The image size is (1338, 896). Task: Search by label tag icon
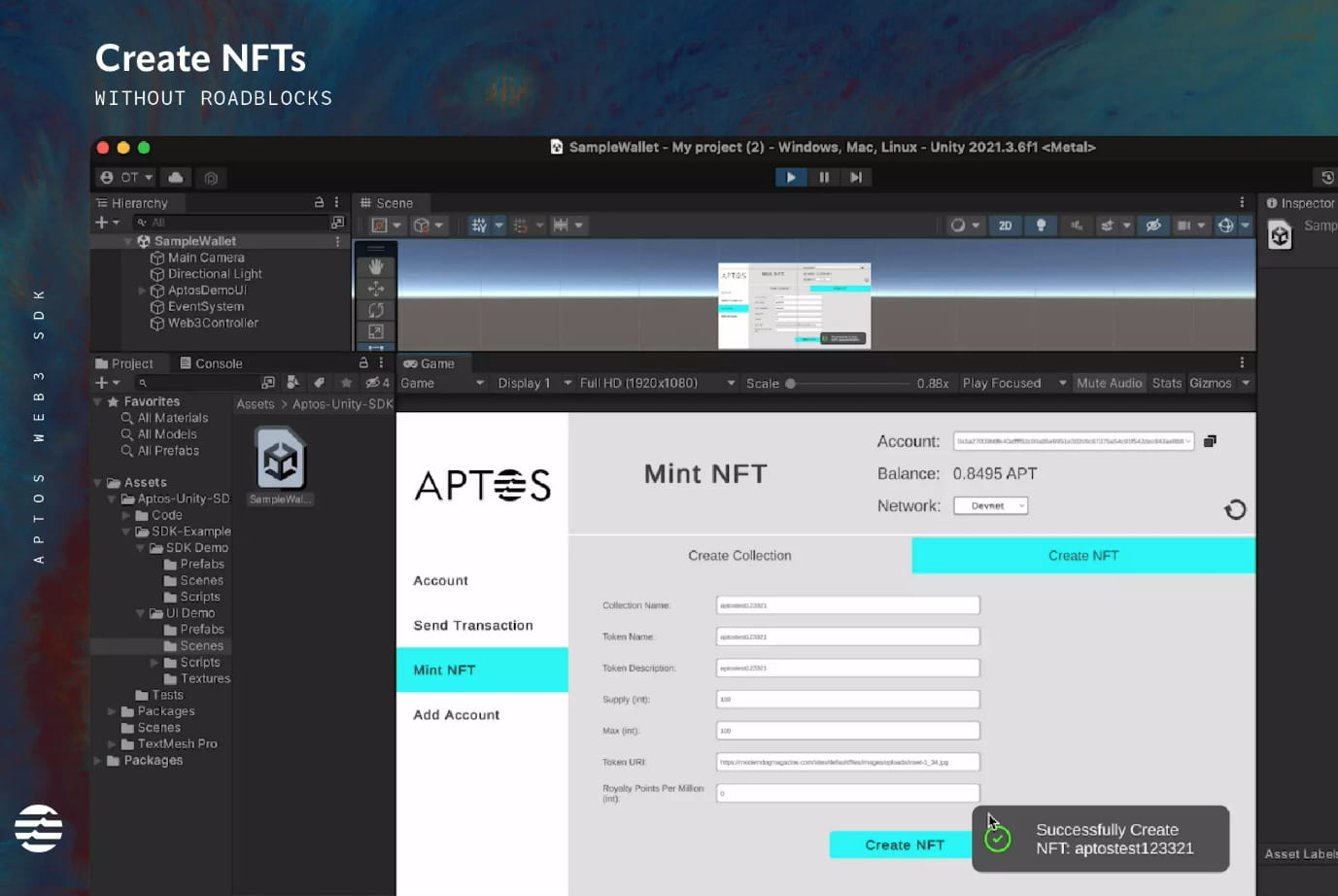[x=319, y=383]
